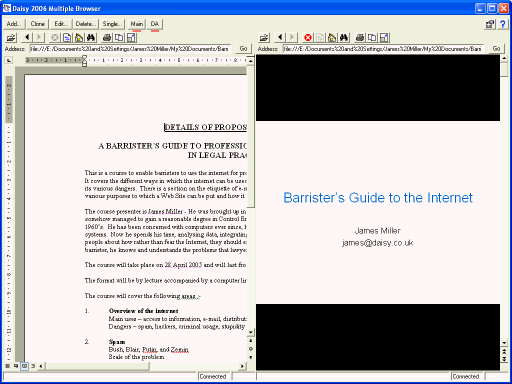Click Next Page double-arrow in document
Screen dimensions: 512x384
251,357
